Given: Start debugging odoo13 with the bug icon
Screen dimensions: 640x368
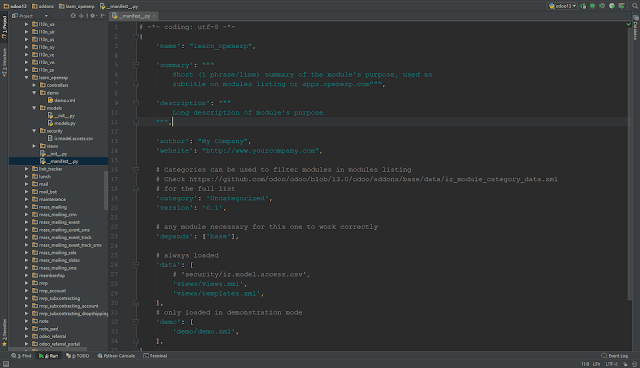Looking at the screenshot, I should [593, 6].
